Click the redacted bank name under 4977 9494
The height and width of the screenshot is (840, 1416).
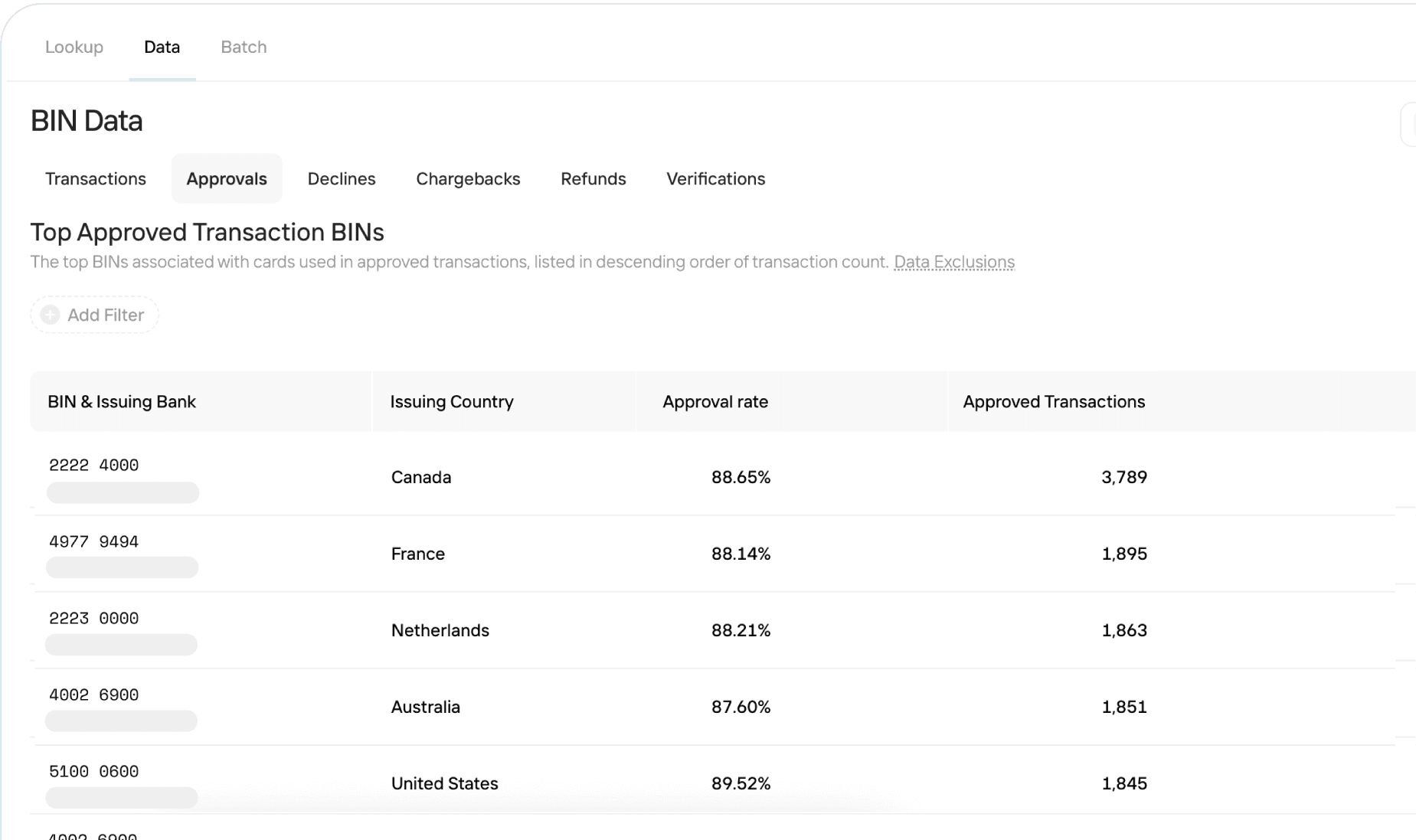123,567
